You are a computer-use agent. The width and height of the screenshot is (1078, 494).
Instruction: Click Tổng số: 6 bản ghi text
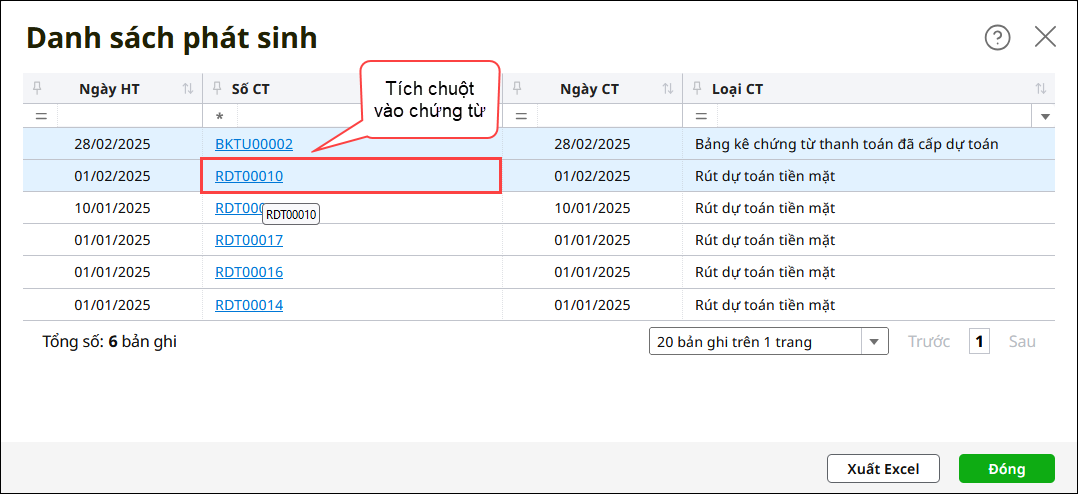109,341
